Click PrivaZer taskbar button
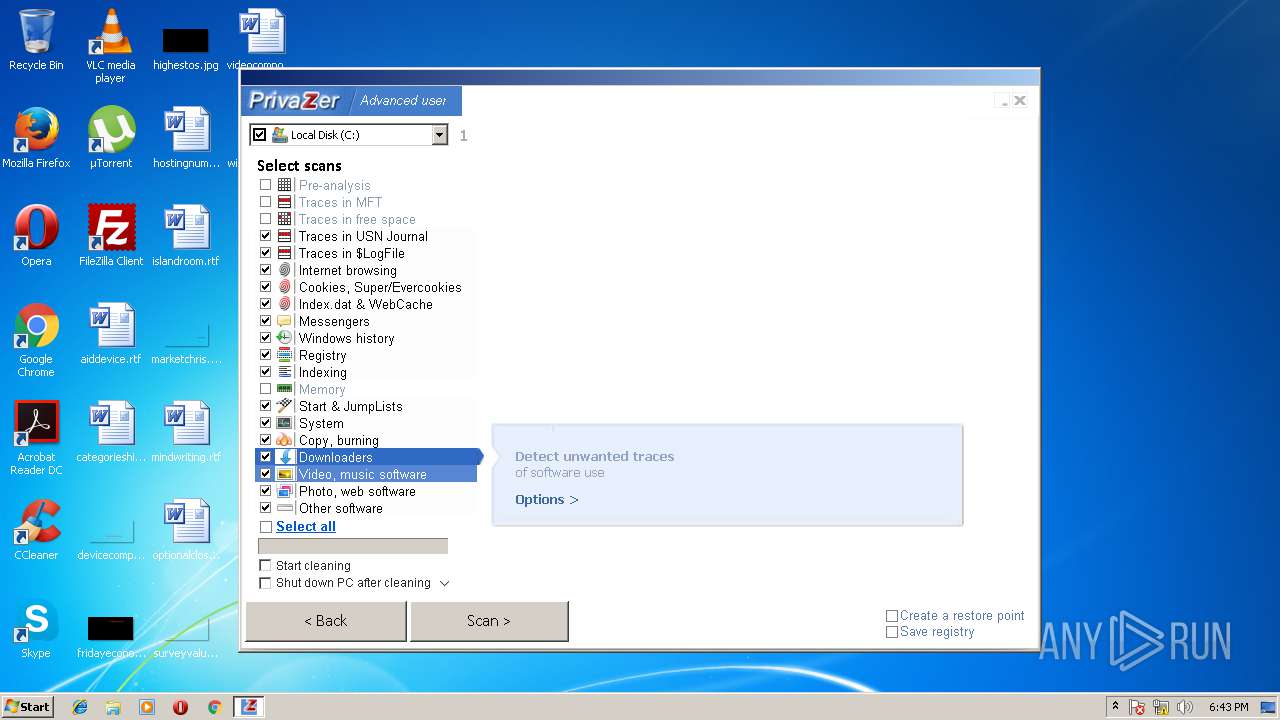The image size is (1280, 720). 249,706
